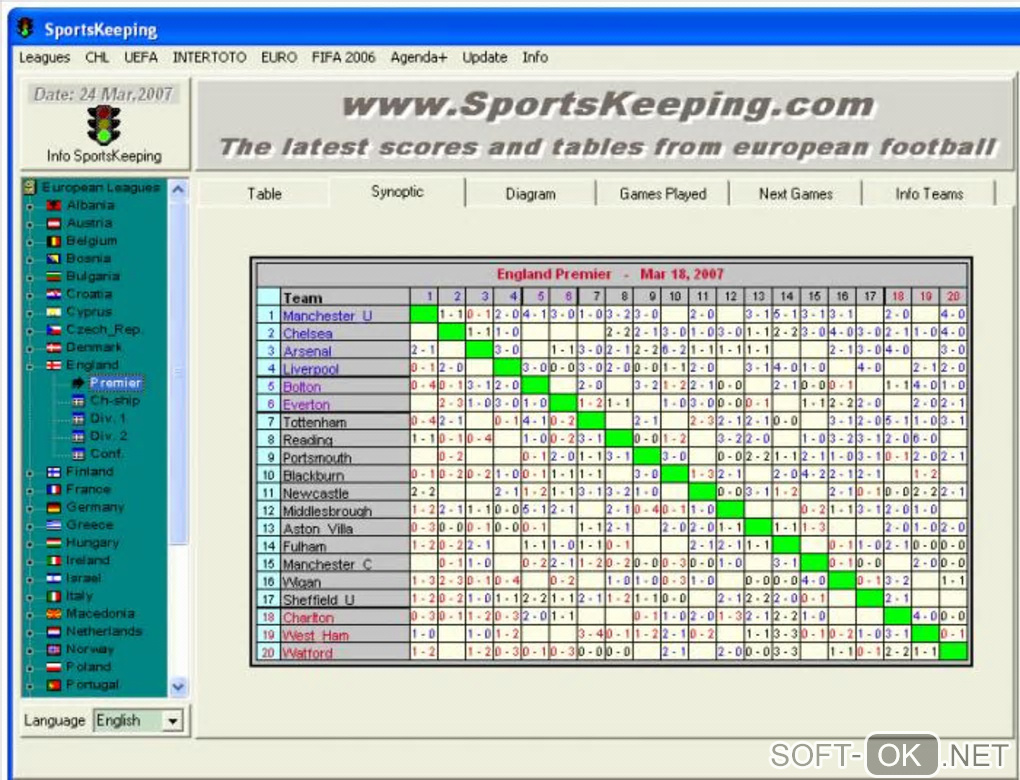
Task: Click league tree scrollbar down arrow
Action: (178, 686)
